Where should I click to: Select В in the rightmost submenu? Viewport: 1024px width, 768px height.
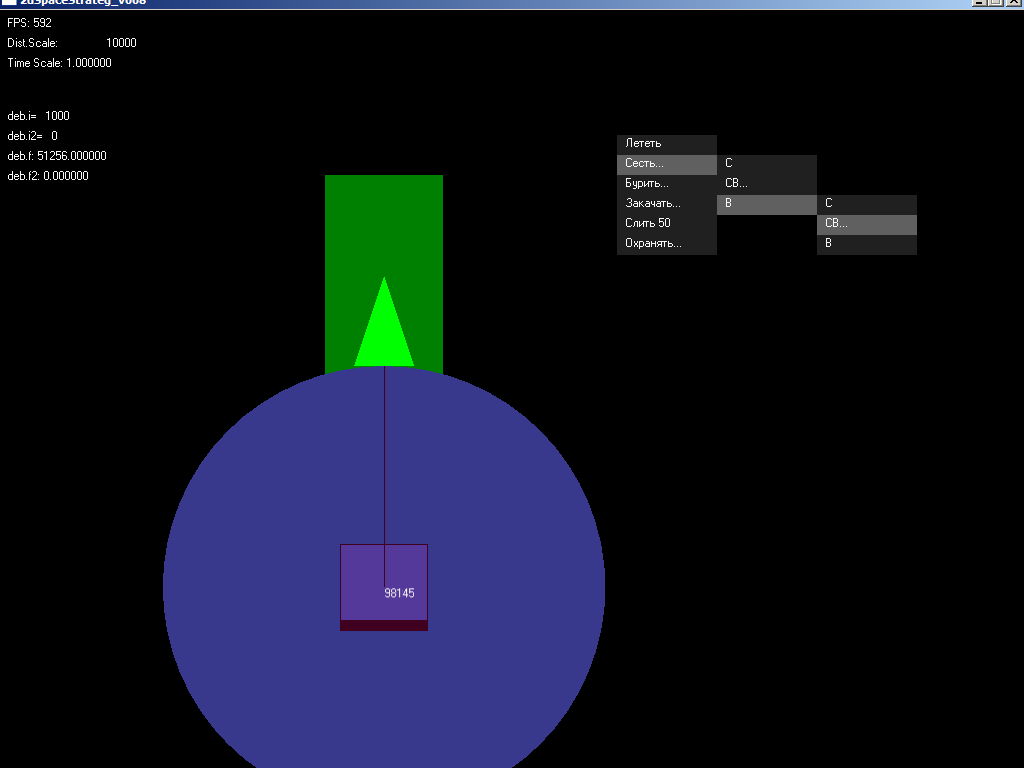click(x=866, y=244)
